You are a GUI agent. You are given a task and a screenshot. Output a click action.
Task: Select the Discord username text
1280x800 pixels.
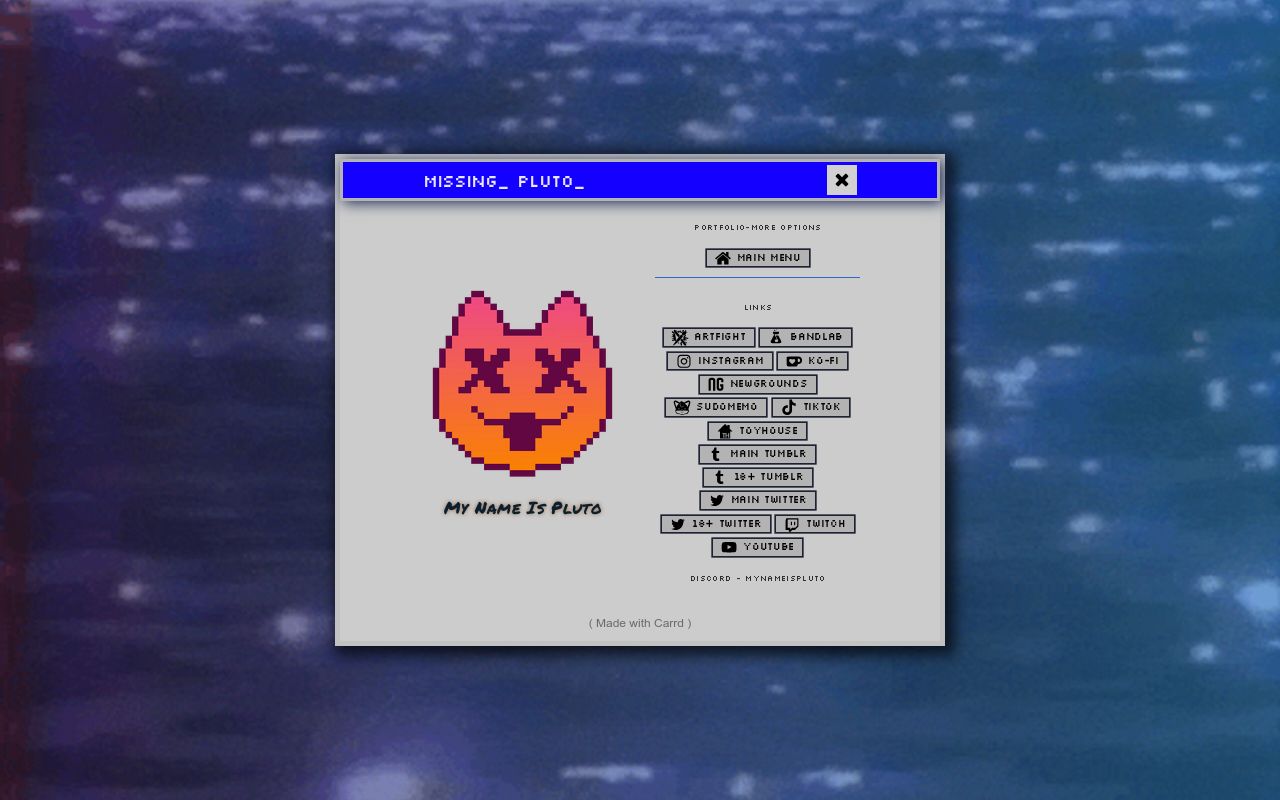tap(757, 578)
